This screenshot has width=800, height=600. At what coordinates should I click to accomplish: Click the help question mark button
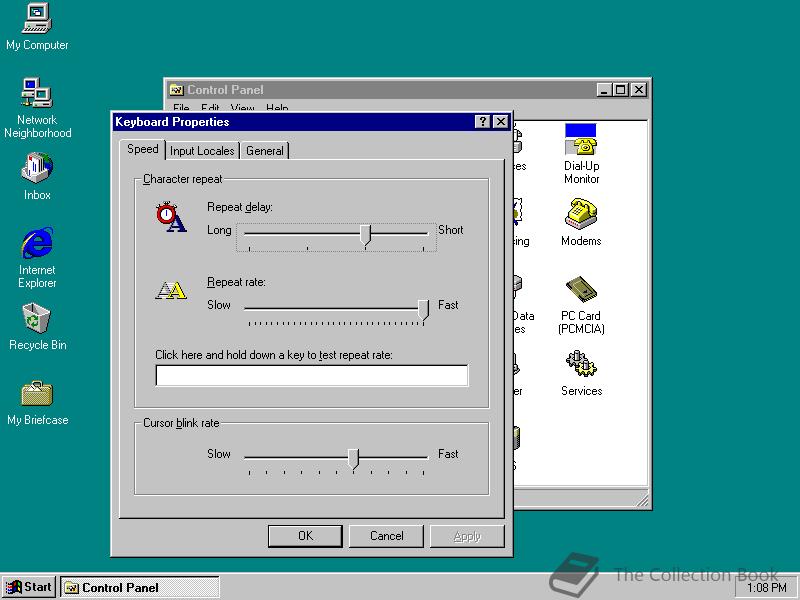[482, 121]
